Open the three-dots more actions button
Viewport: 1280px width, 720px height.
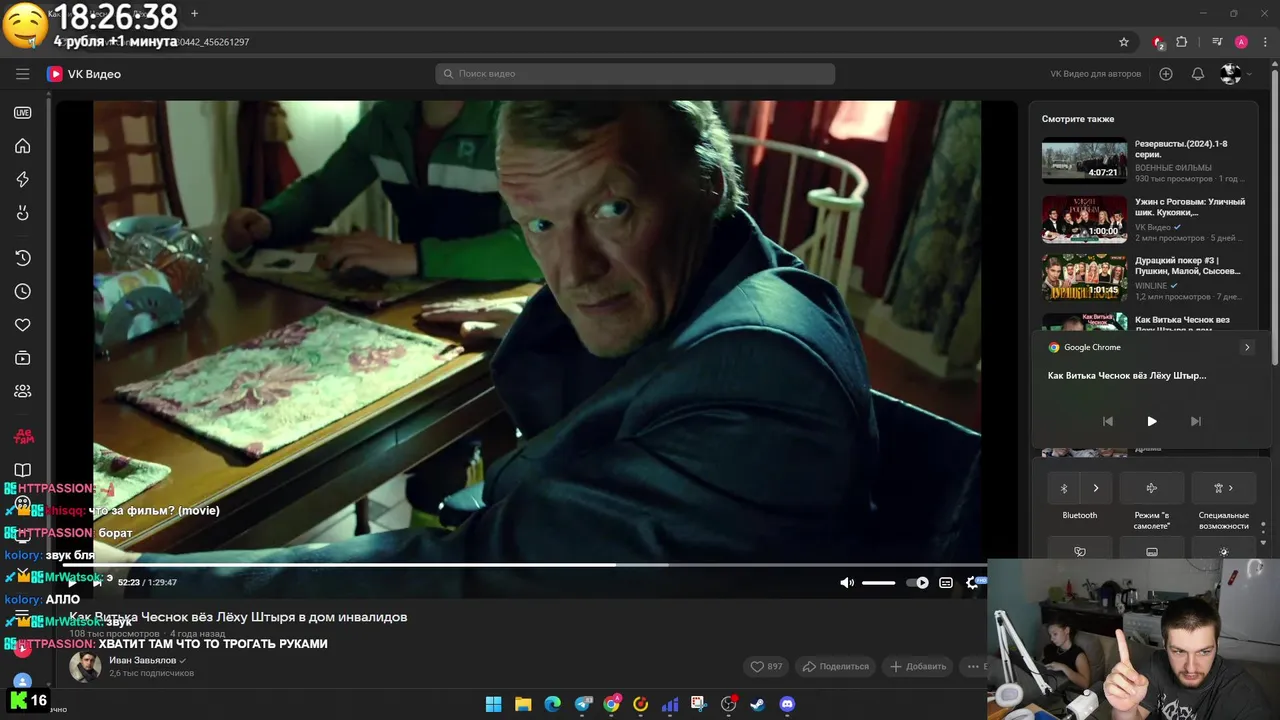tap(973, 666)
